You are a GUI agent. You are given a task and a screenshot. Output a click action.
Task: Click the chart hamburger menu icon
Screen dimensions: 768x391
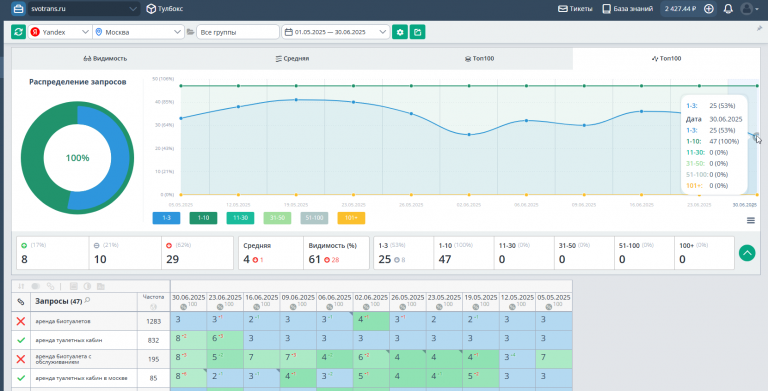pos(751,220)
